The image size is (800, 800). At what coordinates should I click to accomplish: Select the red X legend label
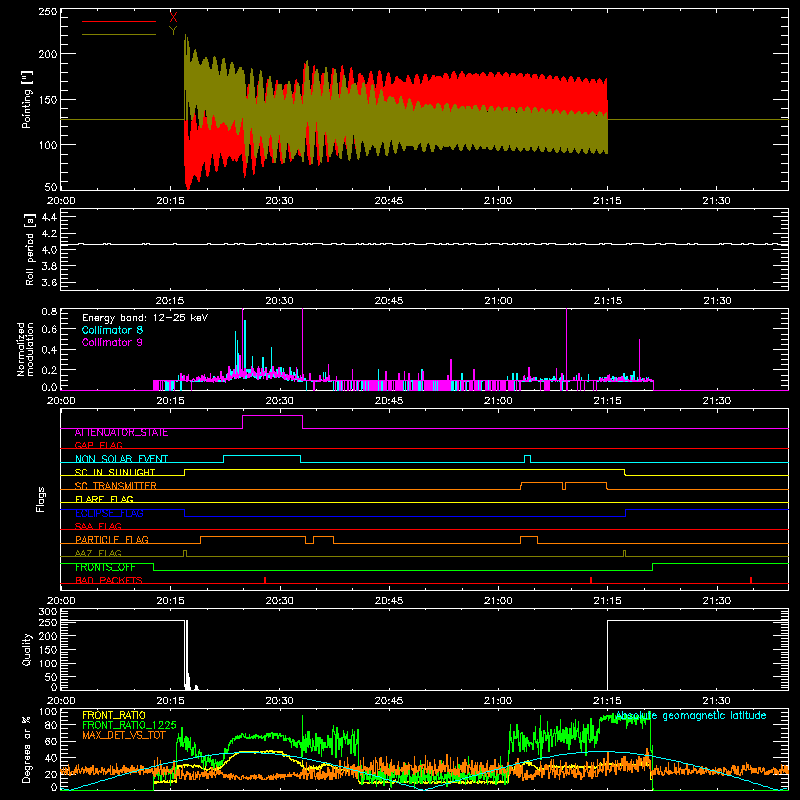[x=173, y=18]
